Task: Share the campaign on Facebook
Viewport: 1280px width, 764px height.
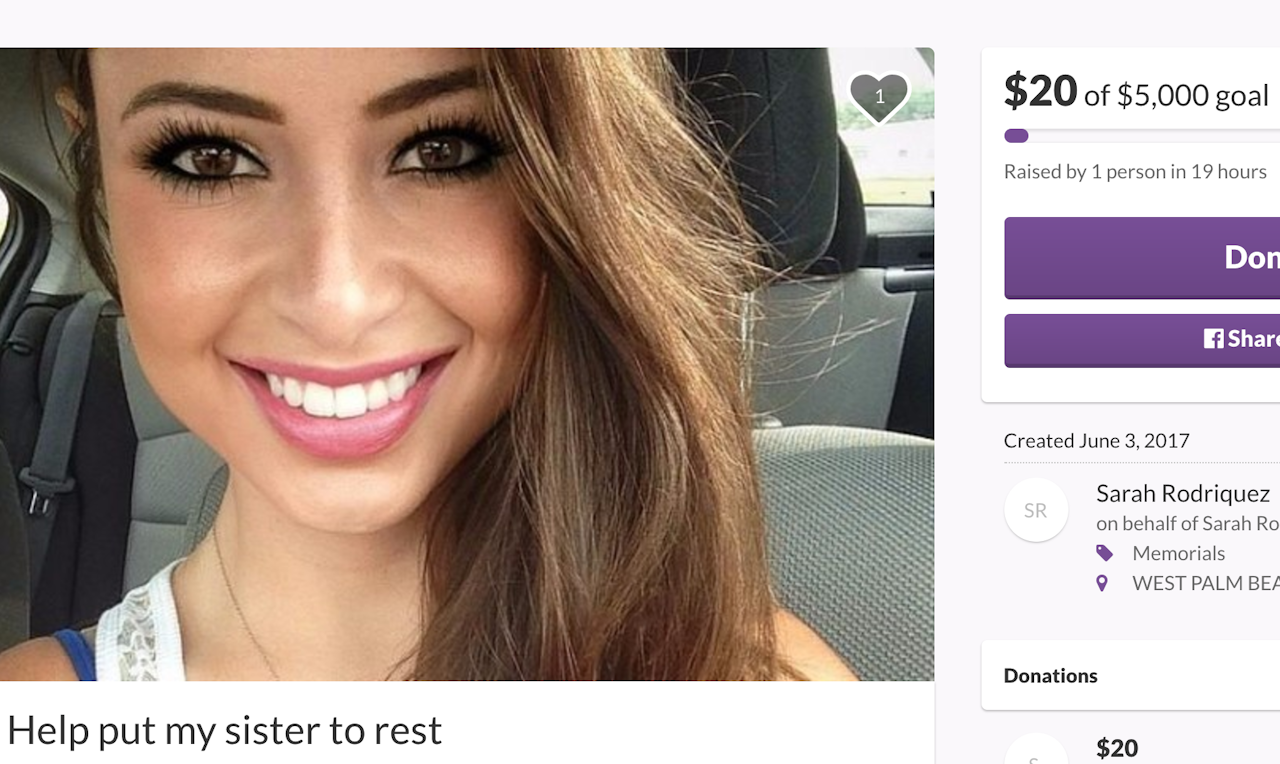Action: coord(1142,340)
